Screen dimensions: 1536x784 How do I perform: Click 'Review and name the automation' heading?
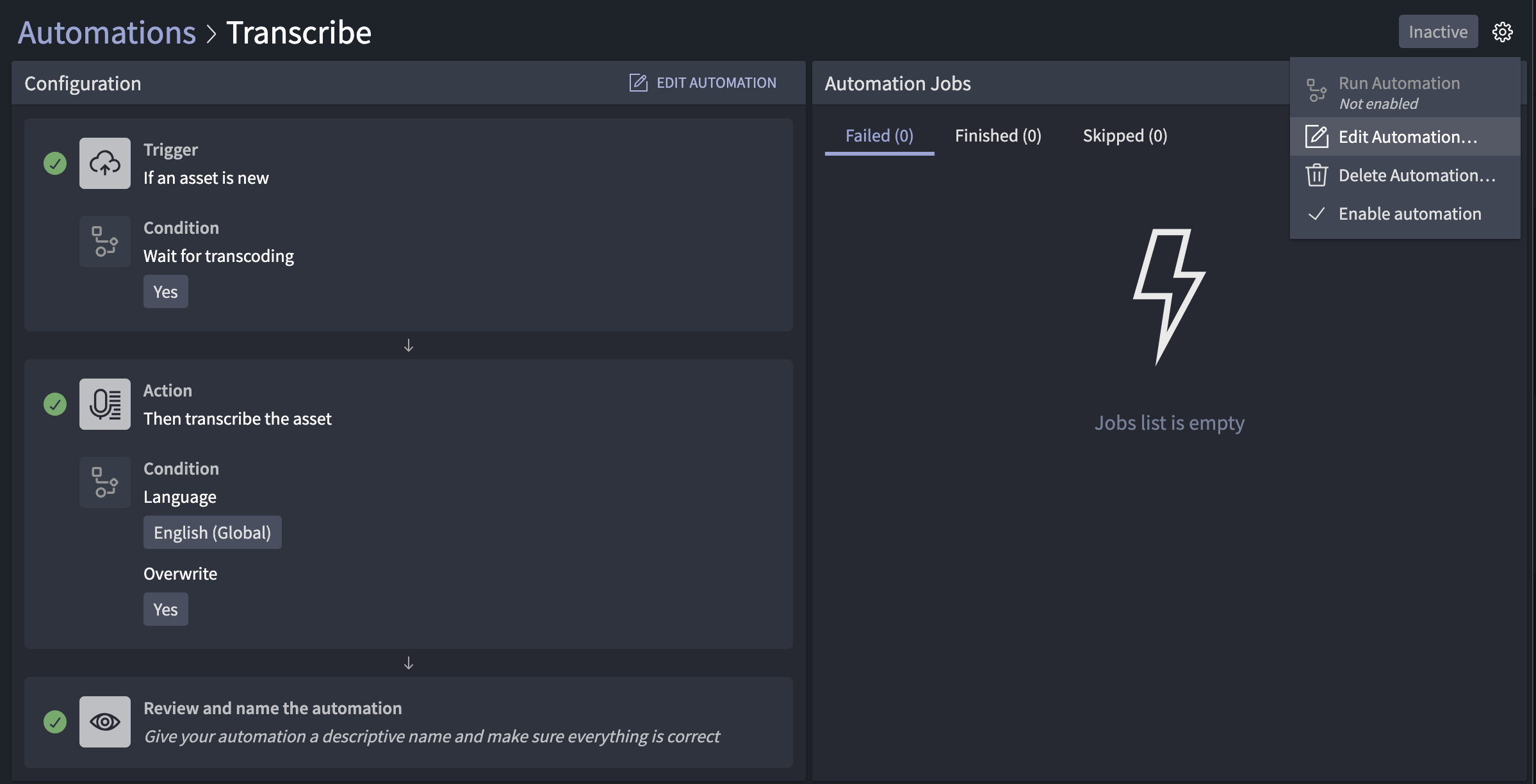pyautogui.click(x=273, y=708)
